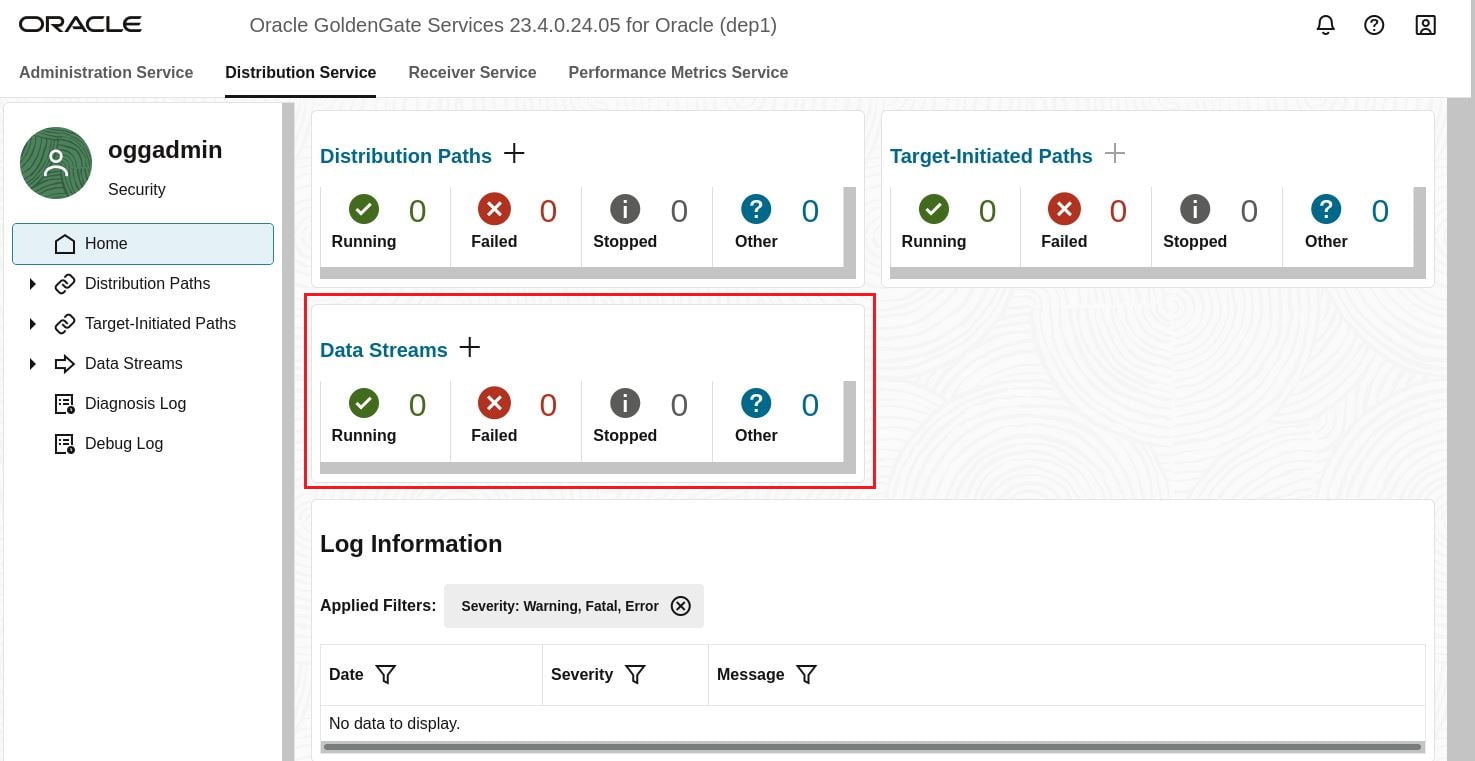1475x761 pixels.
Task: Open Diagnosis Log in sidebar
Action: coord(135,404)
